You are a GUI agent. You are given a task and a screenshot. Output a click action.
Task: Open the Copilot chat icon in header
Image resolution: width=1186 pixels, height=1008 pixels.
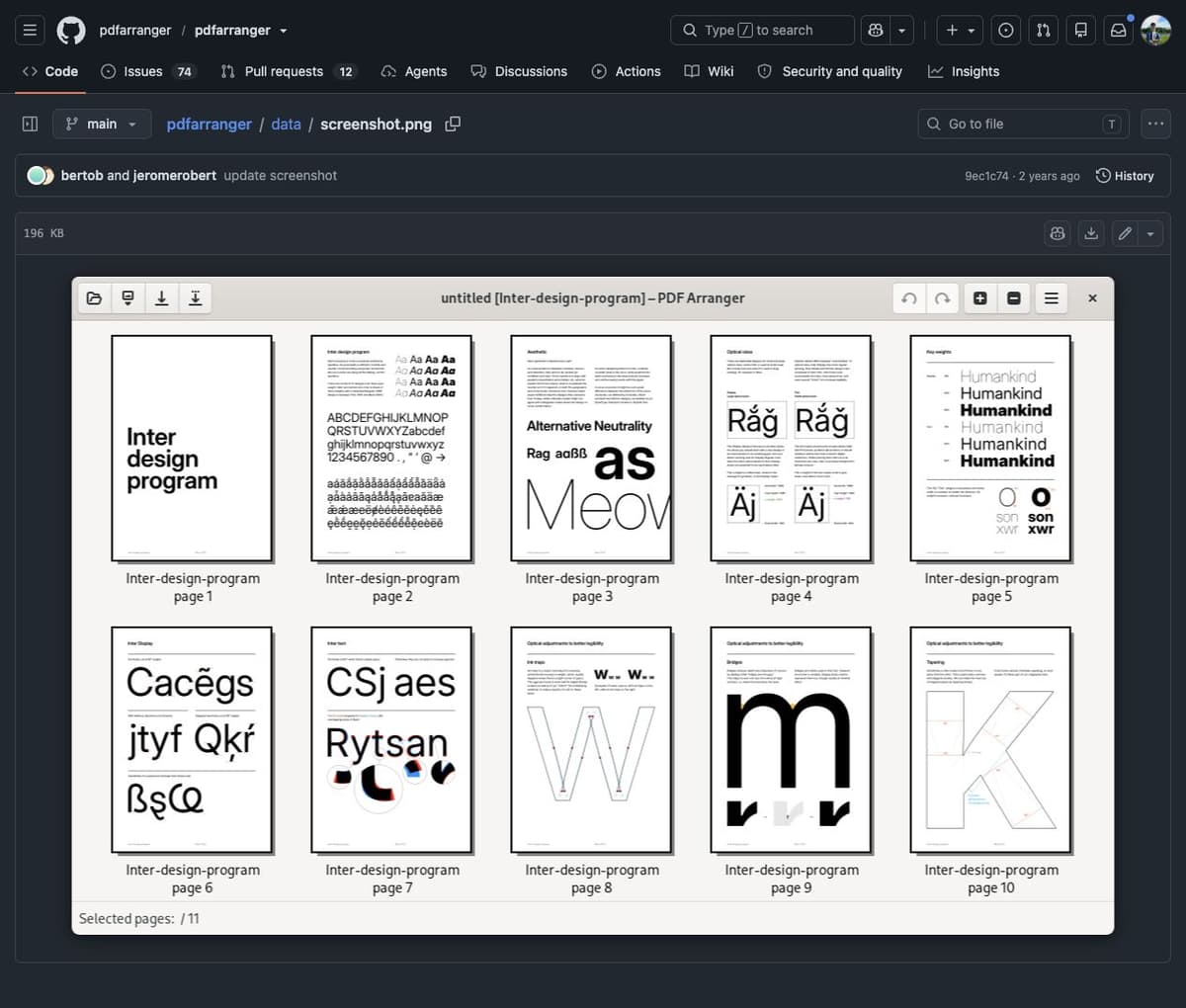(x=876, y=31)
